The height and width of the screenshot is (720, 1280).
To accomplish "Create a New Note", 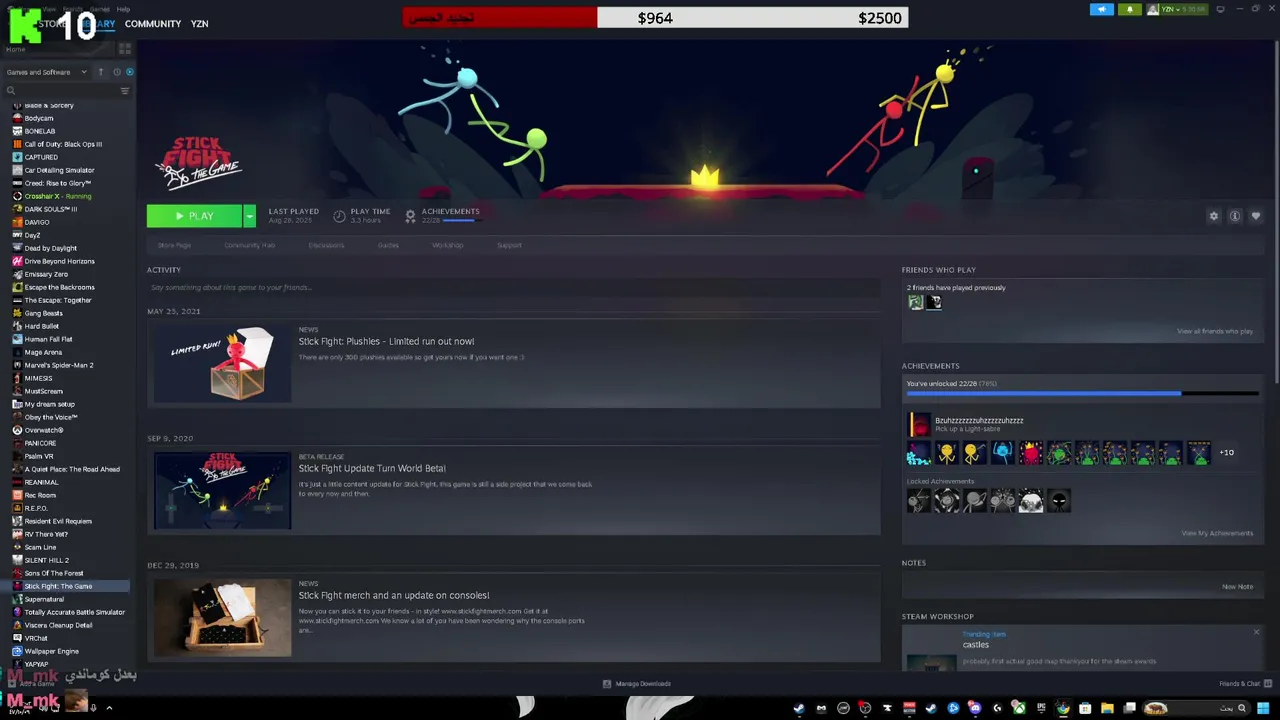I will [x=1238, y=587].
